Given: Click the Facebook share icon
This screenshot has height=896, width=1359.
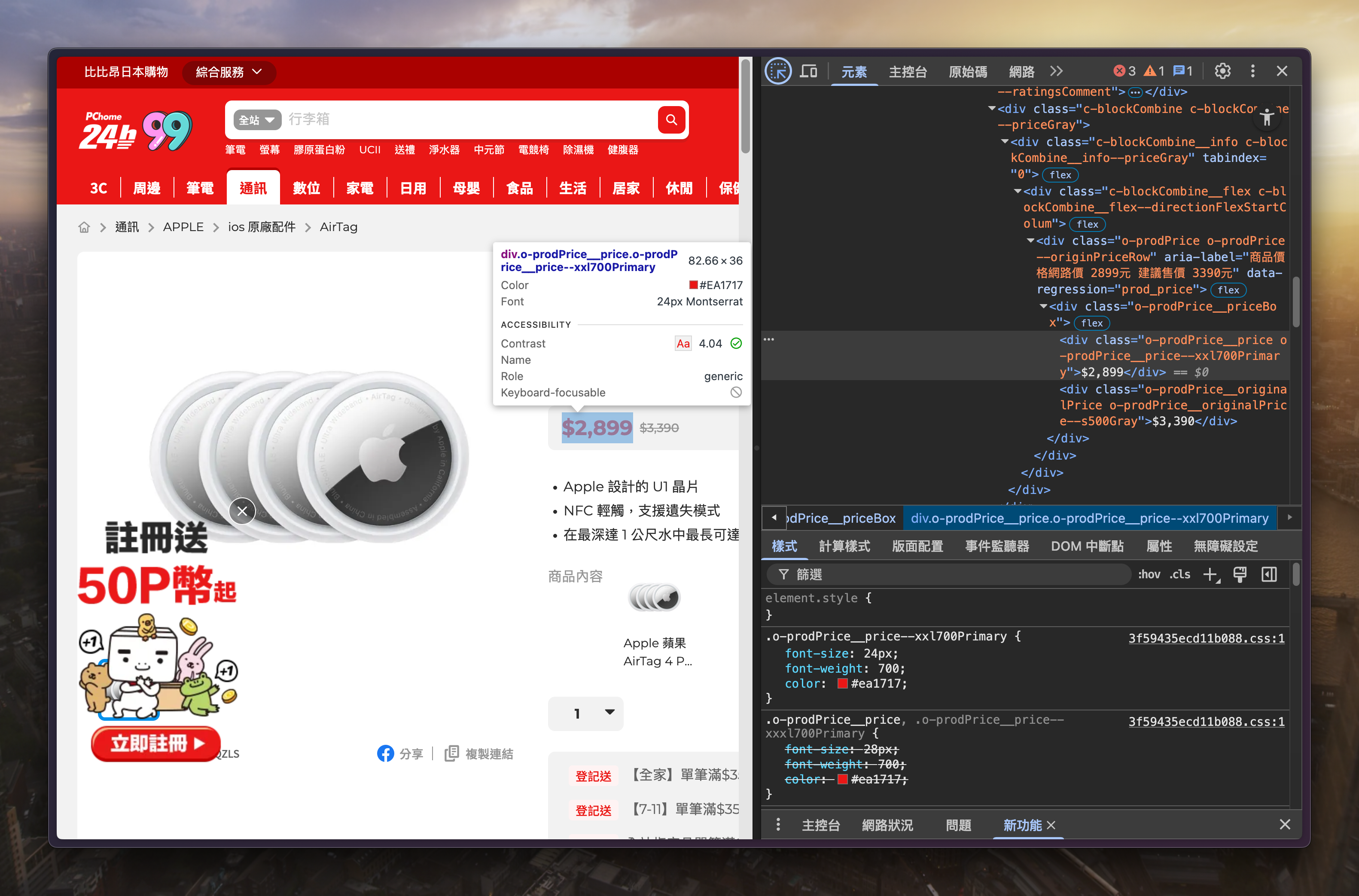Looking at the screenshot, I should point(386,754).
